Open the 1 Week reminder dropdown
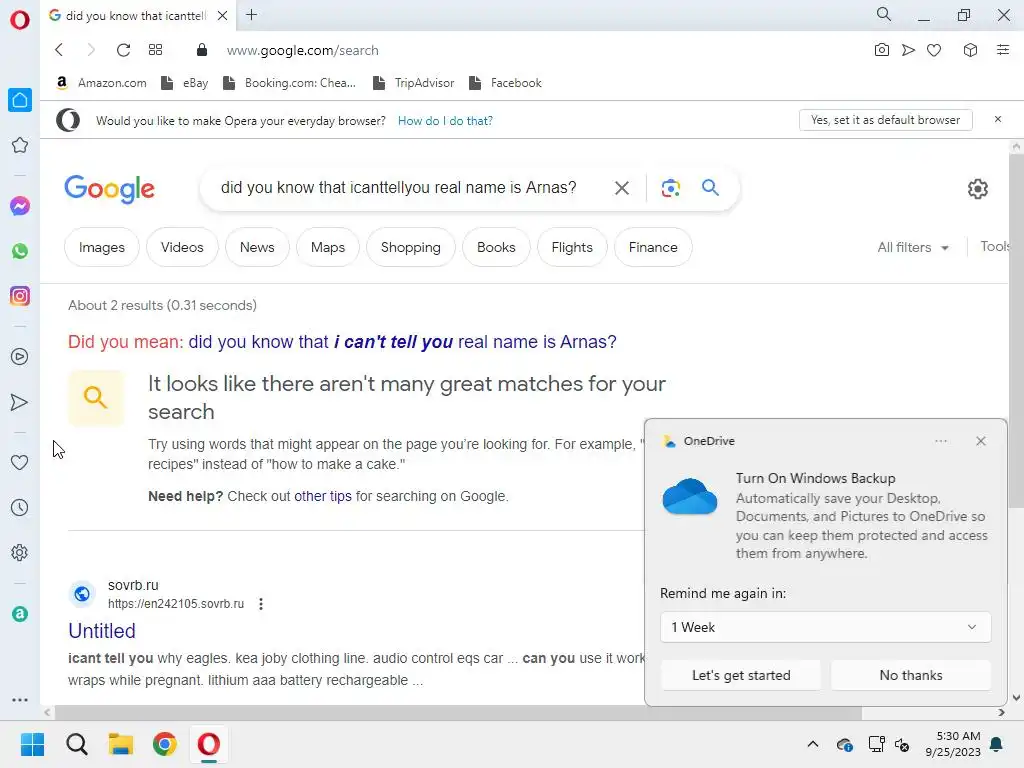 (825, 628)
